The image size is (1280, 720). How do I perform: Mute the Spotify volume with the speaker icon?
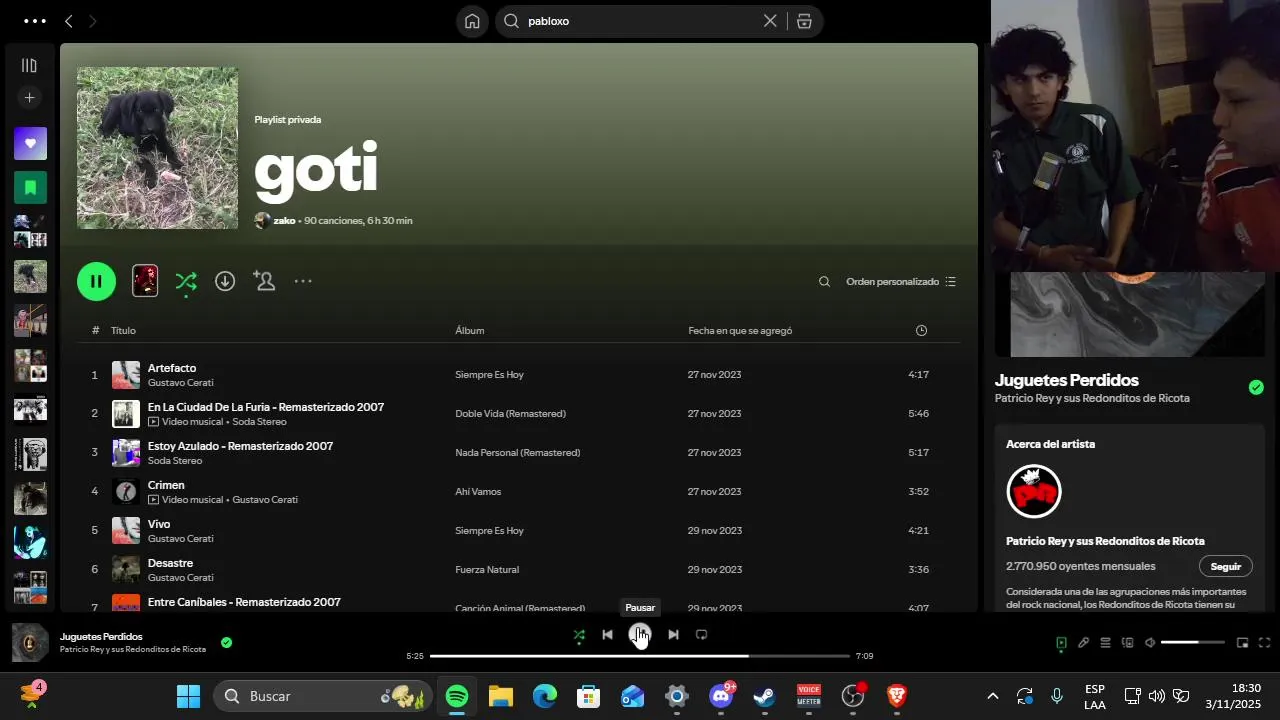pos(1149,643)
